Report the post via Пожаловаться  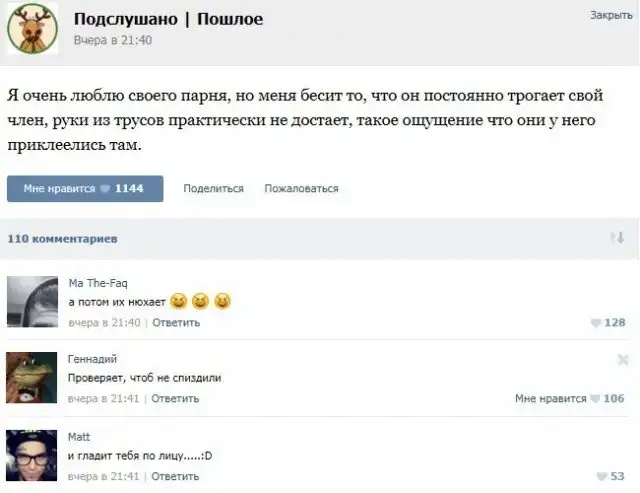[301, 188]
